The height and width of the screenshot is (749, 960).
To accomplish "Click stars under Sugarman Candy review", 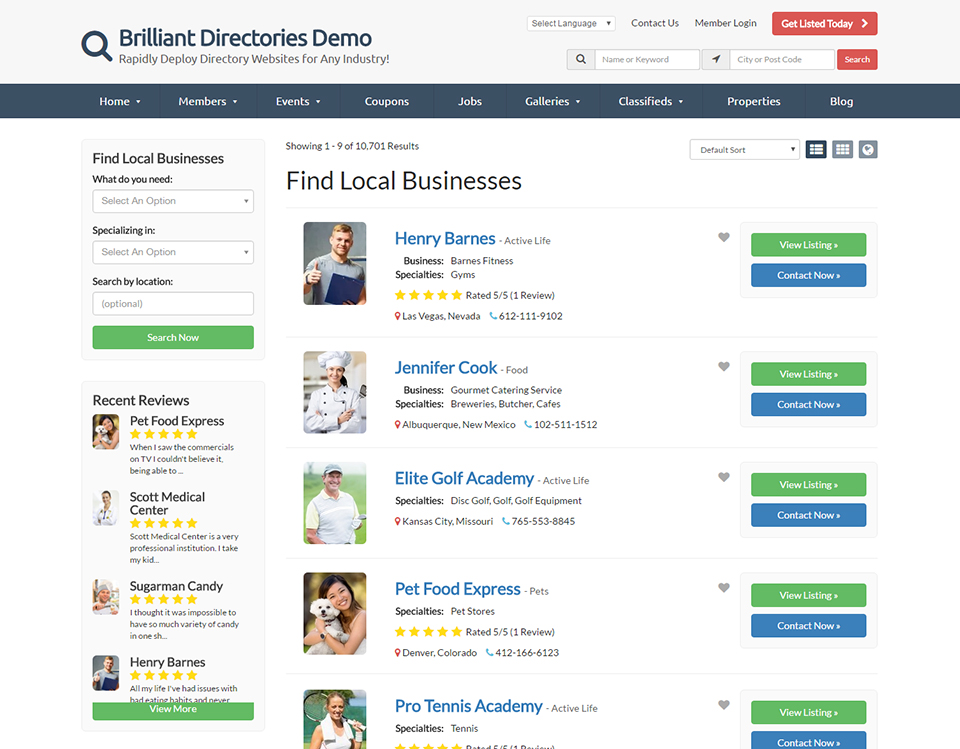I will click(163, 599).
